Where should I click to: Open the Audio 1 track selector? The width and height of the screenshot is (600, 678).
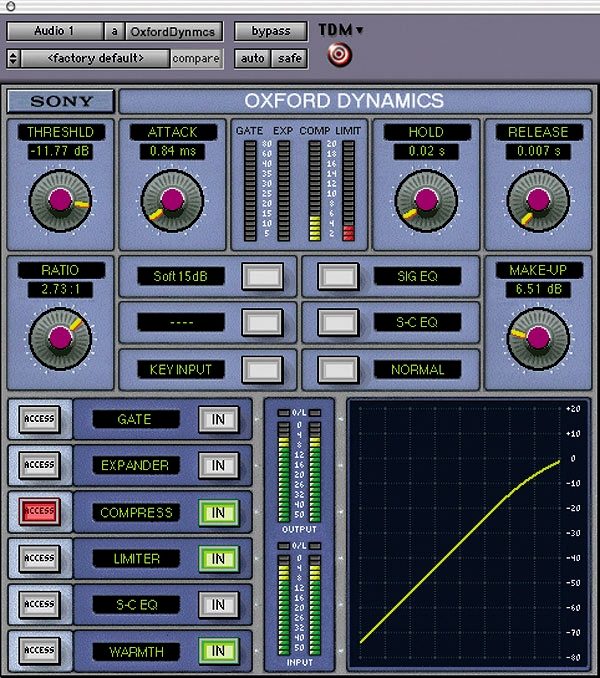click(55, 31)
